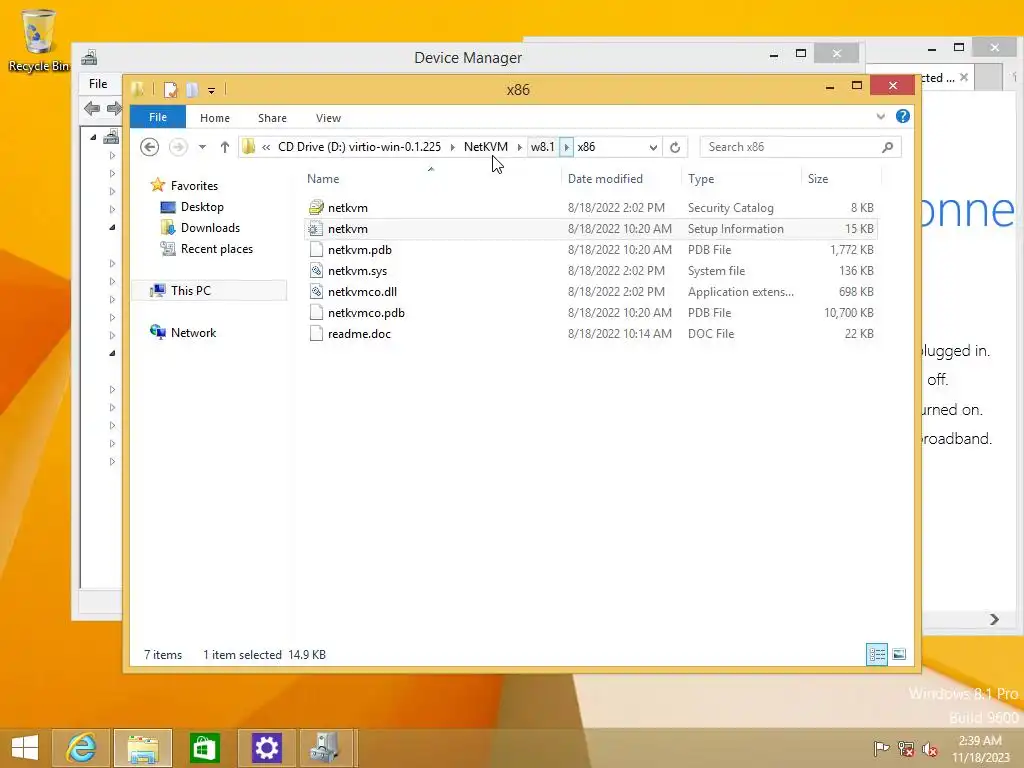Open the File ribbon tab
Screen dimensions: 1024x768
click(x=158, y=117)
